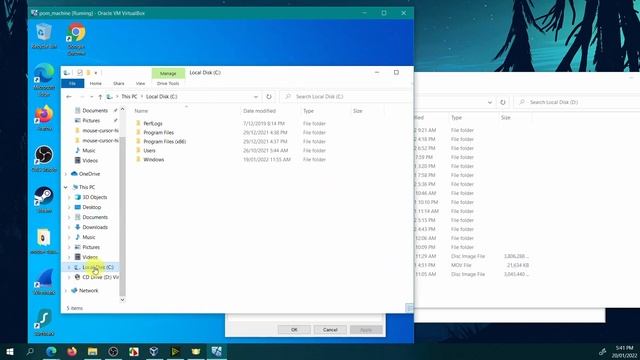
Task: Open the Windows Start menu
Action: (x=10, y=351)
